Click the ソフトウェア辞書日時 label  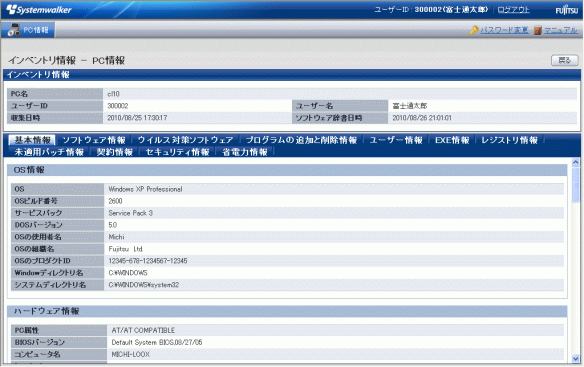click(x=329, y=118)
